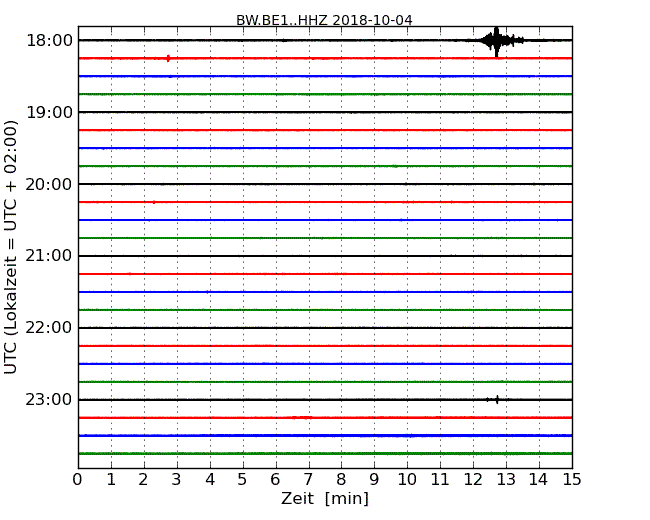Click the UTC Lokalzeit vertical axis label
The height and width of the screenshot is (520, 650).
click(10, 248)
